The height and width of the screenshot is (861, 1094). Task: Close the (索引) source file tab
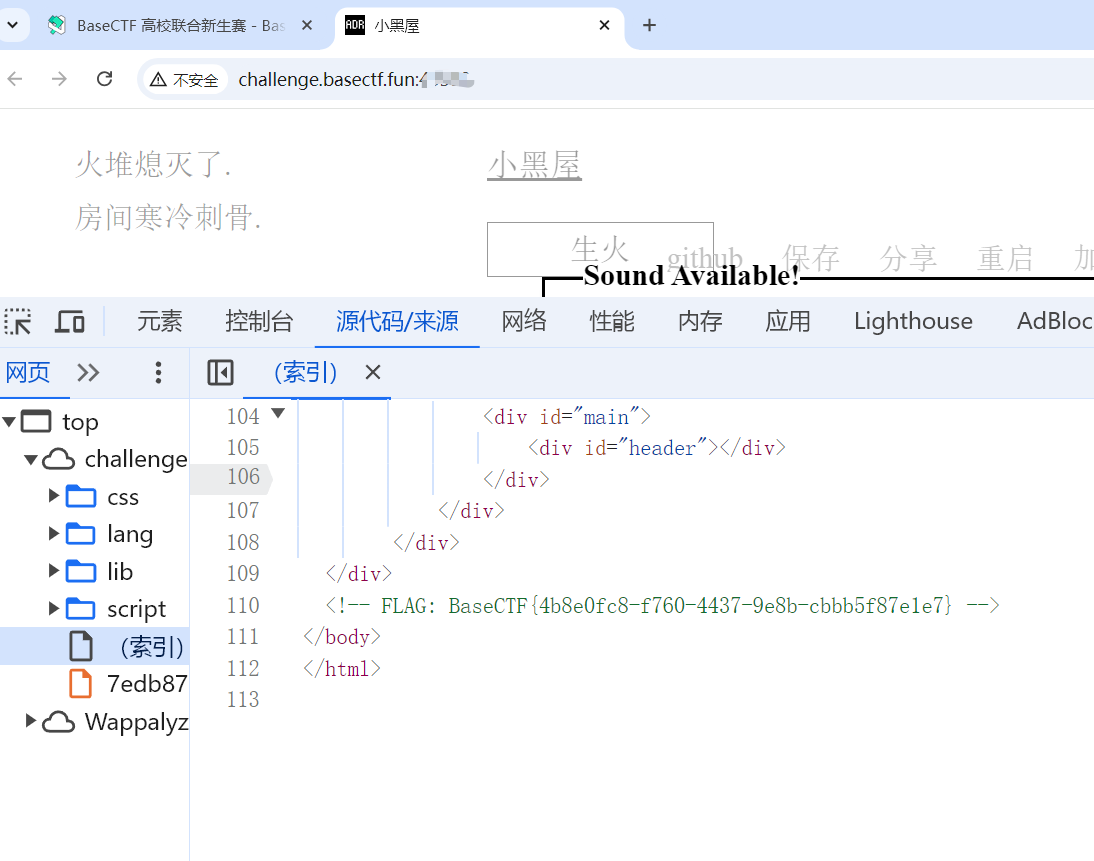coord(373,373)
